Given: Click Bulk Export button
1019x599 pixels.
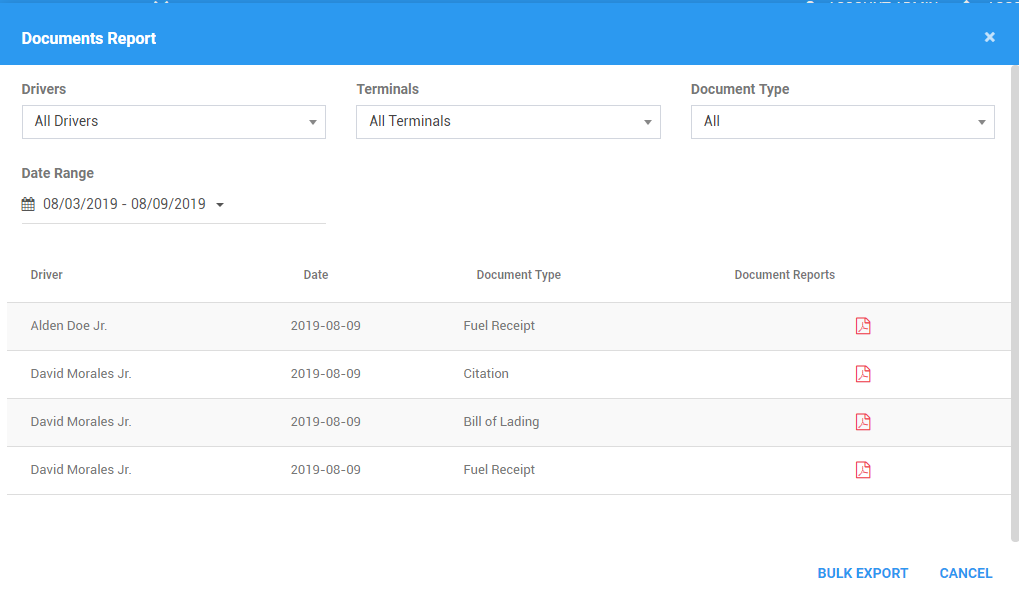Looking at the screenshot, I should 862,573.
